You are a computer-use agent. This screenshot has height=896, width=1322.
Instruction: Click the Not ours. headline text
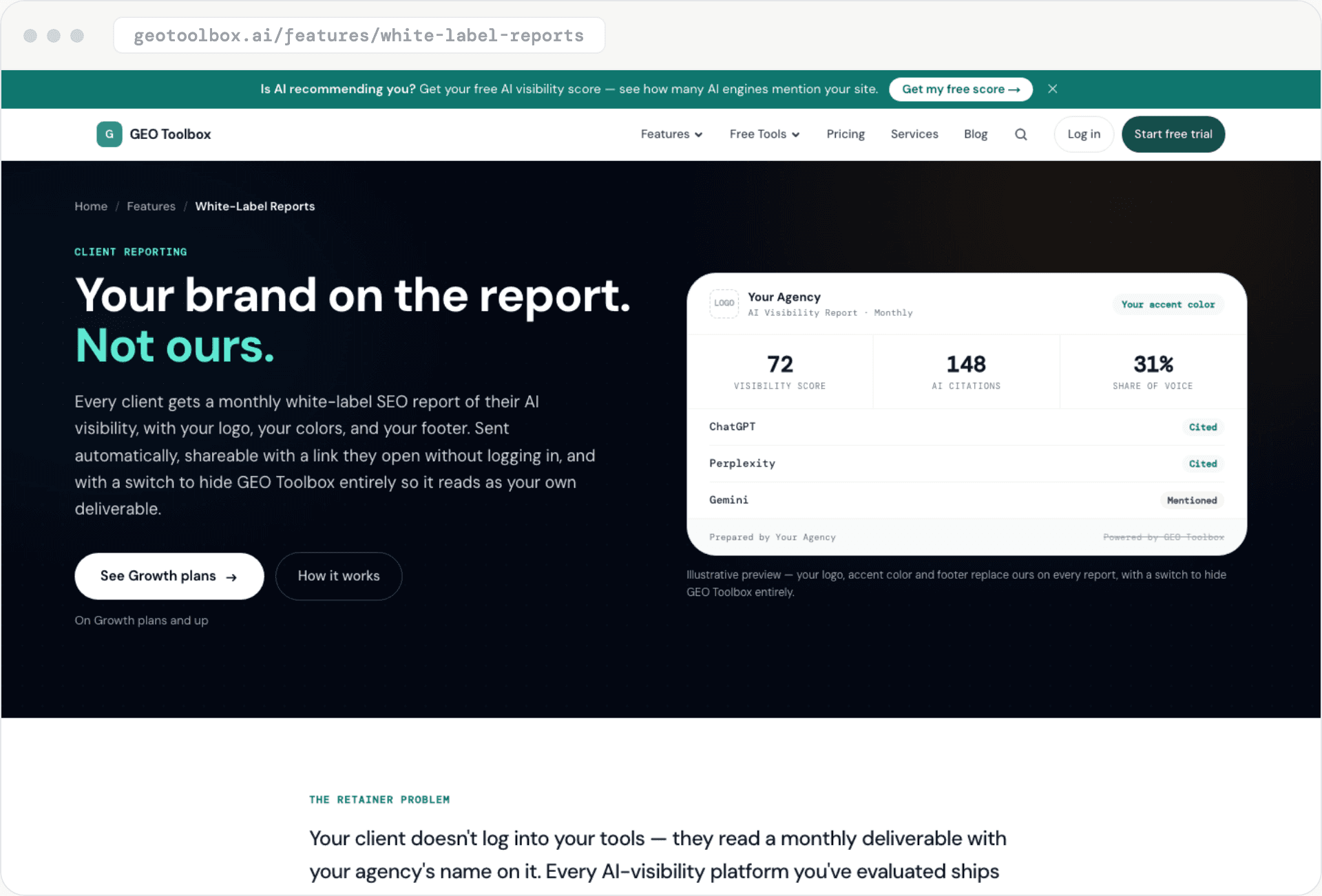(x=175, y=345)
